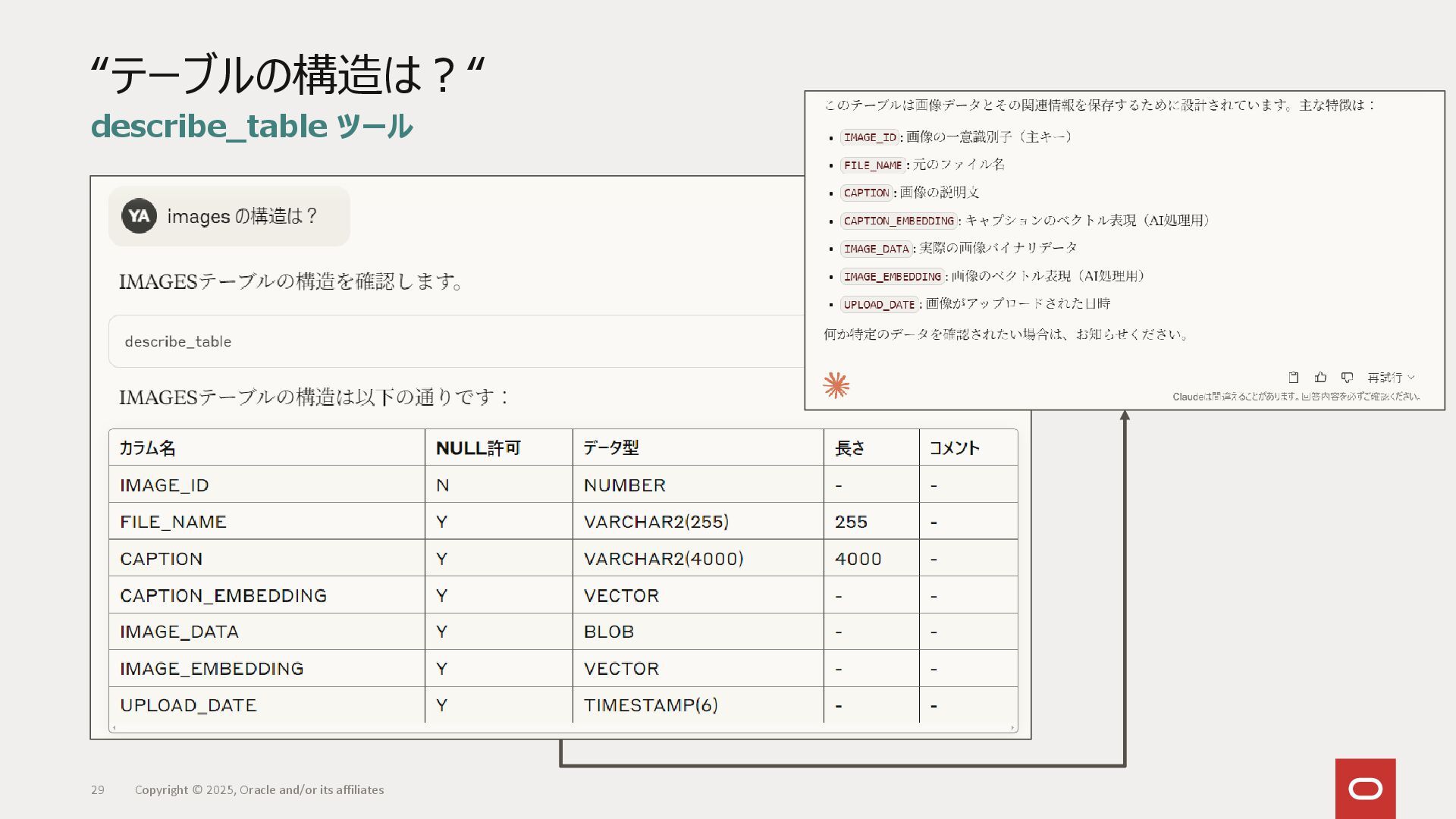Screen dimensions: 1456x819
Task: Open the 再試行 retry dropdown
Action: (x=1391, y=377)
